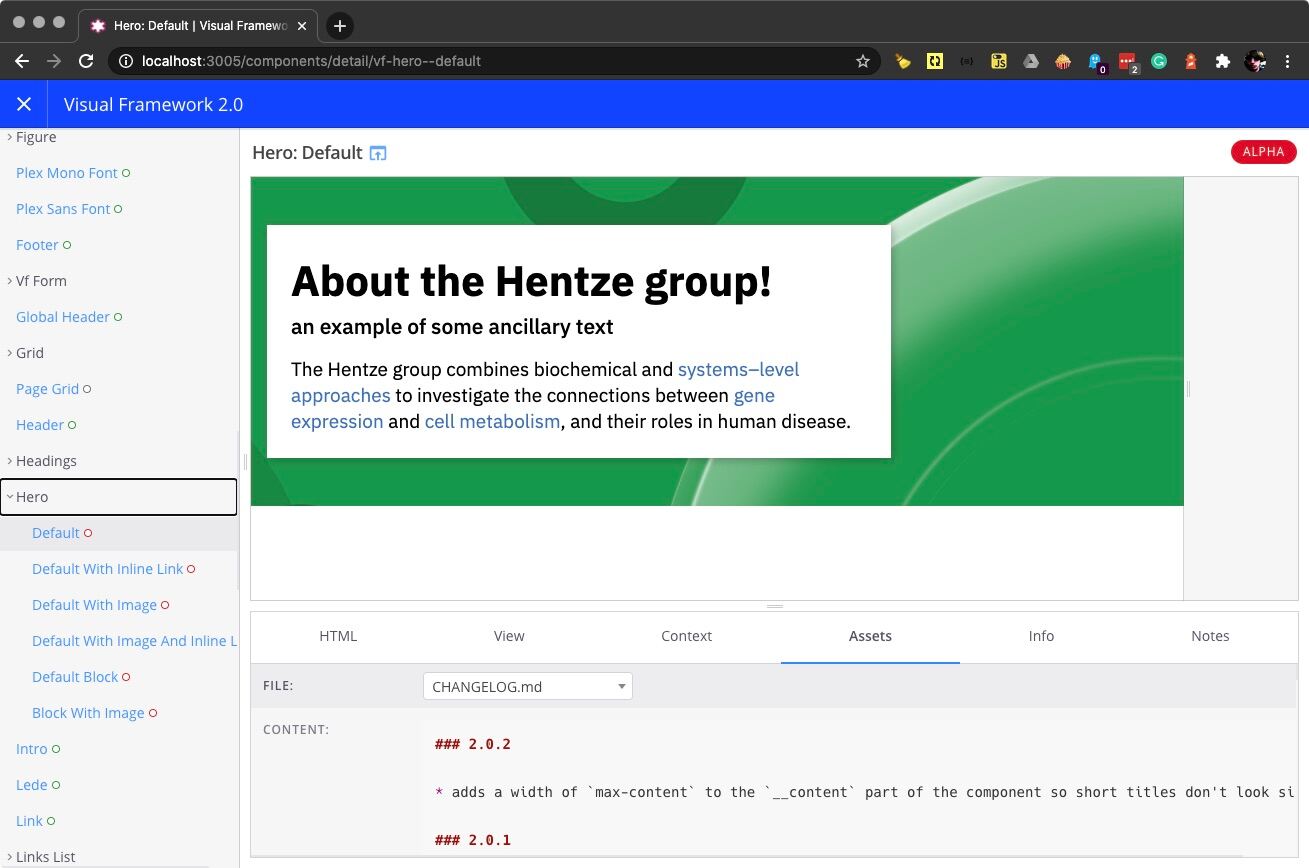The image size is (1309, 868).
Task: Grab the preview width resize handle
Action: click(x=1188, y=389)
